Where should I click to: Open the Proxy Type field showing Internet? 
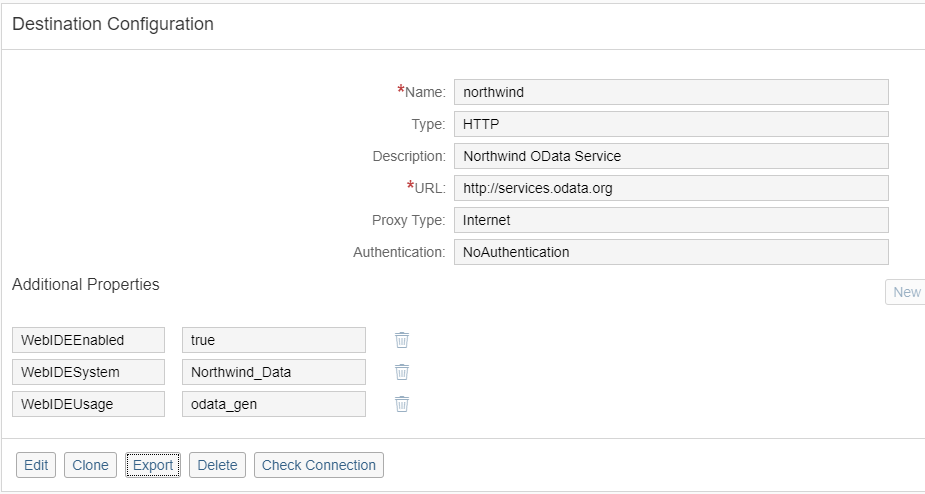point(670,220)
